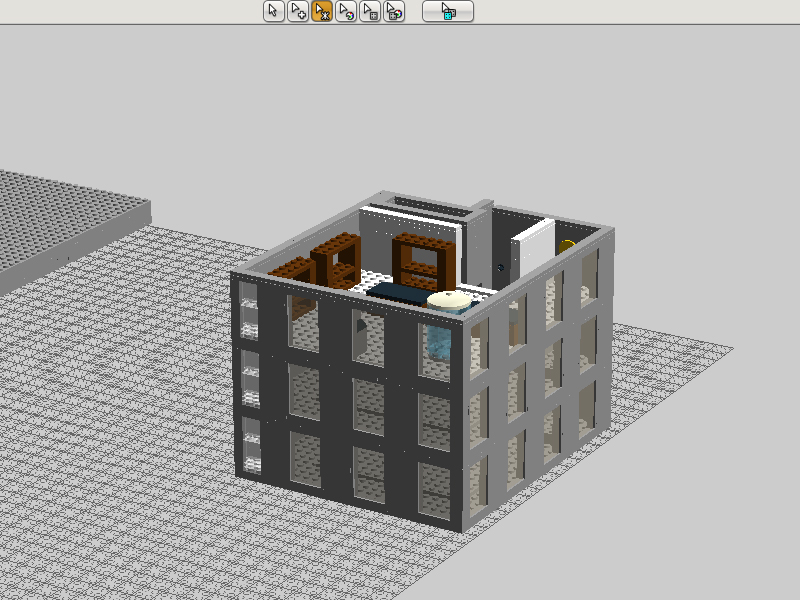The image size is (800, 600).
Task: Choose the multiple selection tool with plus sign
Action: coord(297,11)
